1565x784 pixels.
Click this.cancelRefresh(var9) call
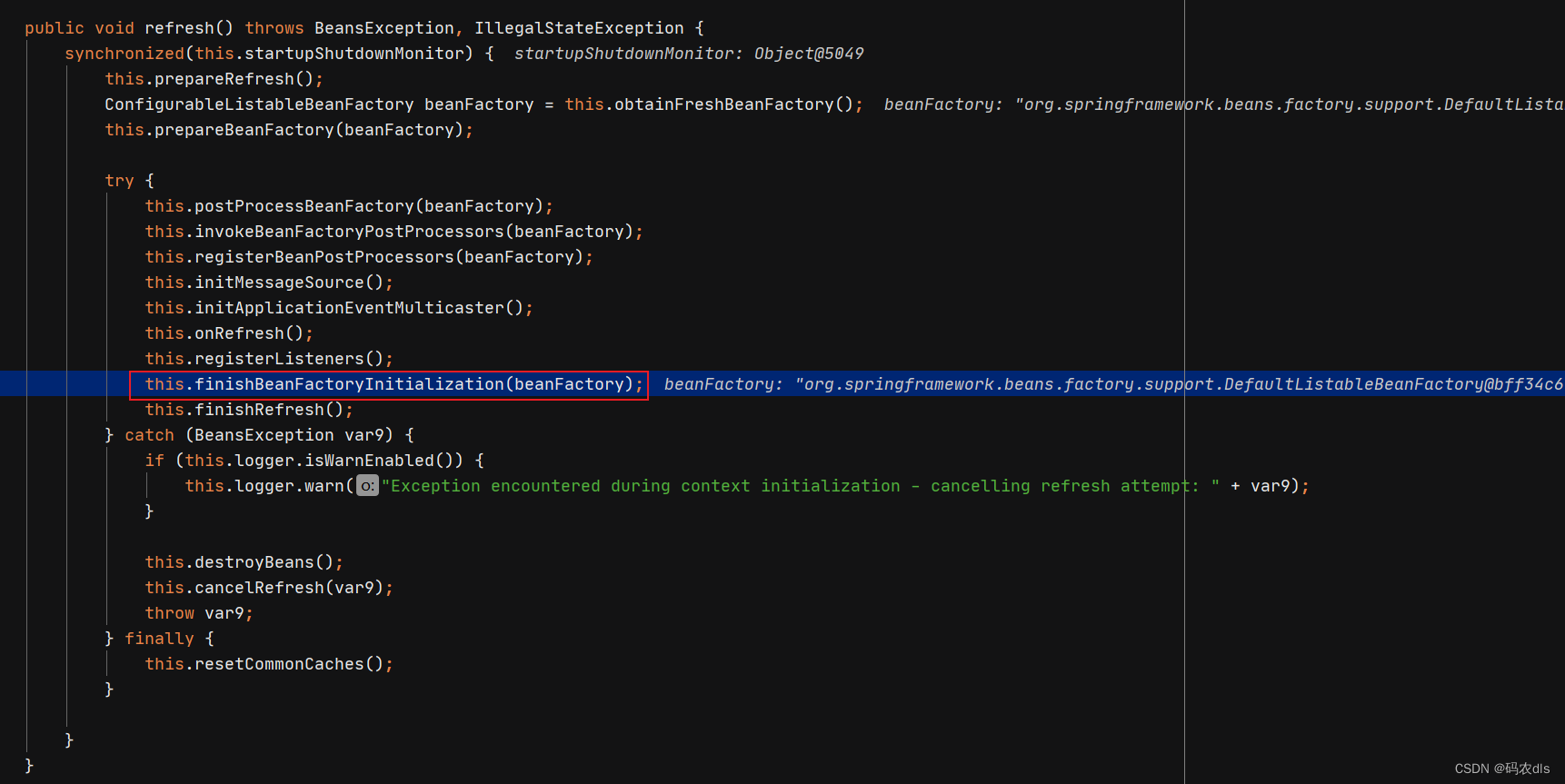(x=269, y=588)
